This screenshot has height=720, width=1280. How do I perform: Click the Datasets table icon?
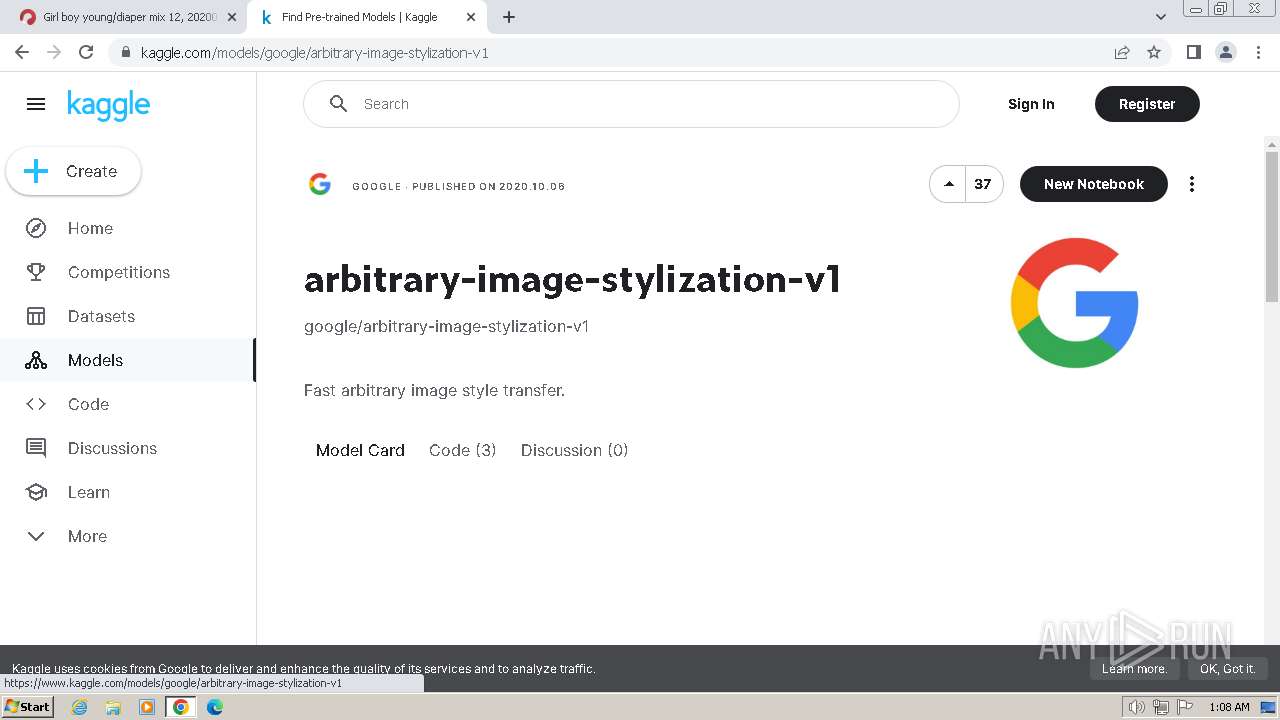(36, 316)
